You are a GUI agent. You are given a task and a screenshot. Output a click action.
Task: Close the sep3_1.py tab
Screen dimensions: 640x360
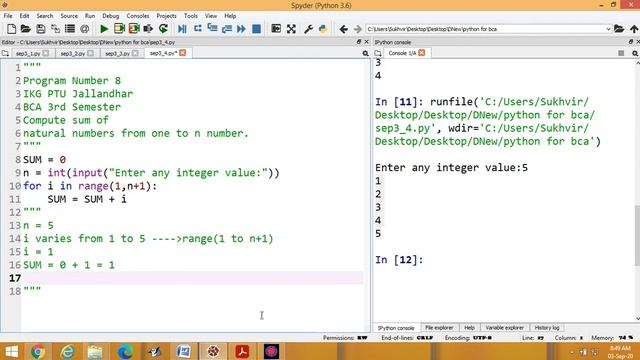[x=46, y=53]
